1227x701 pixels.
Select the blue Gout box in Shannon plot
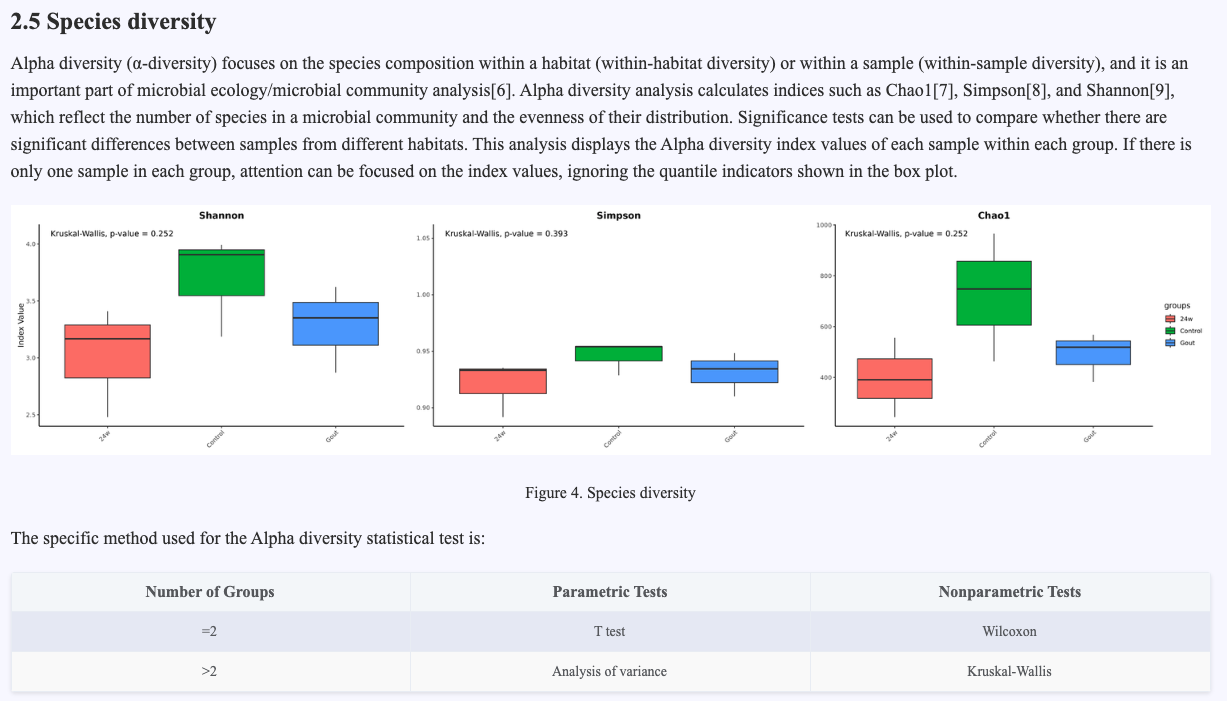(335, 323)
